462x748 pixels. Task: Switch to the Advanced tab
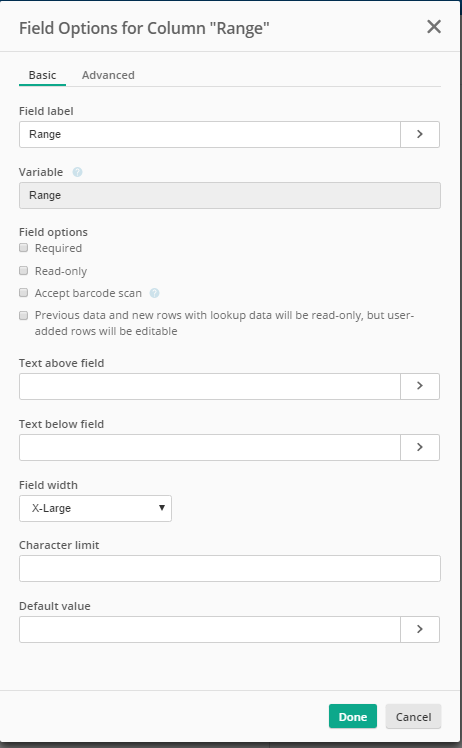point(108,75)
